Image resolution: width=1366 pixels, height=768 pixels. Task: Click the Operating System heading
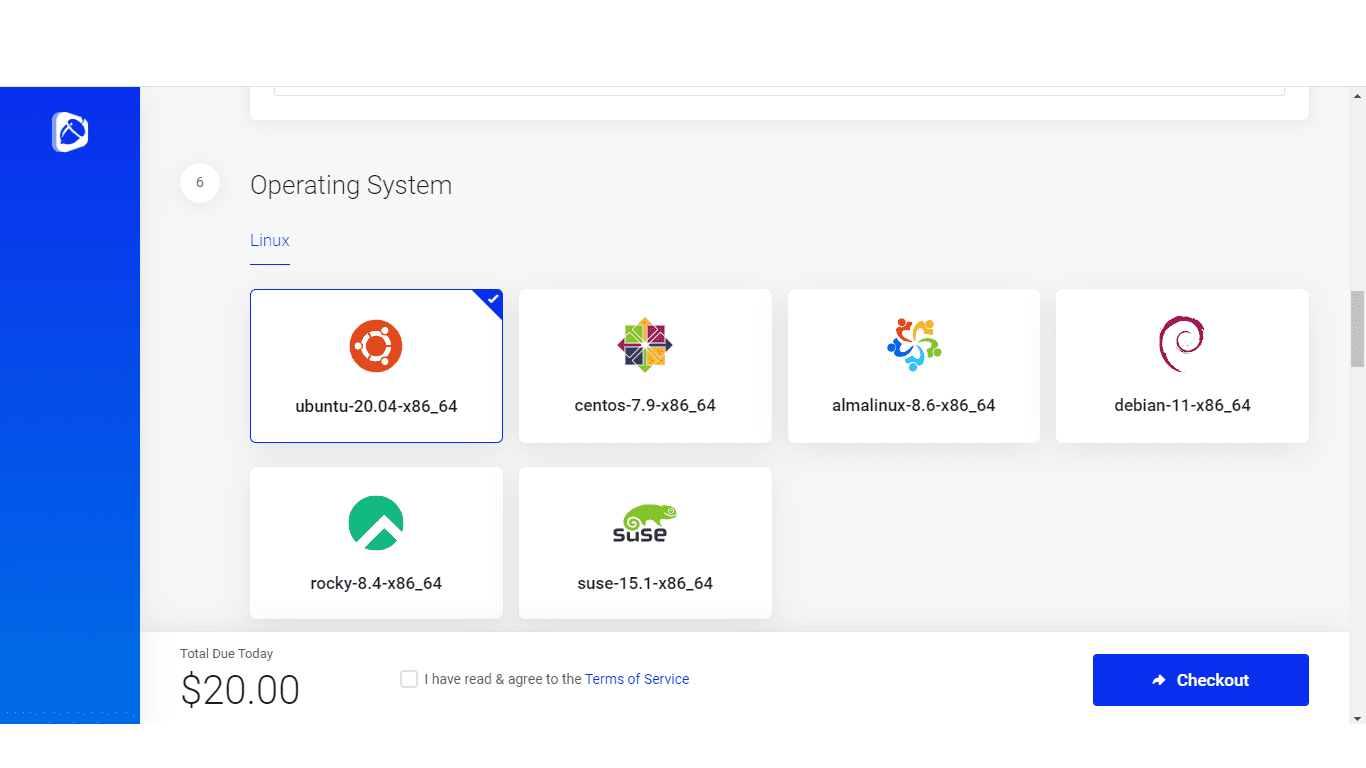click(351, 185)
